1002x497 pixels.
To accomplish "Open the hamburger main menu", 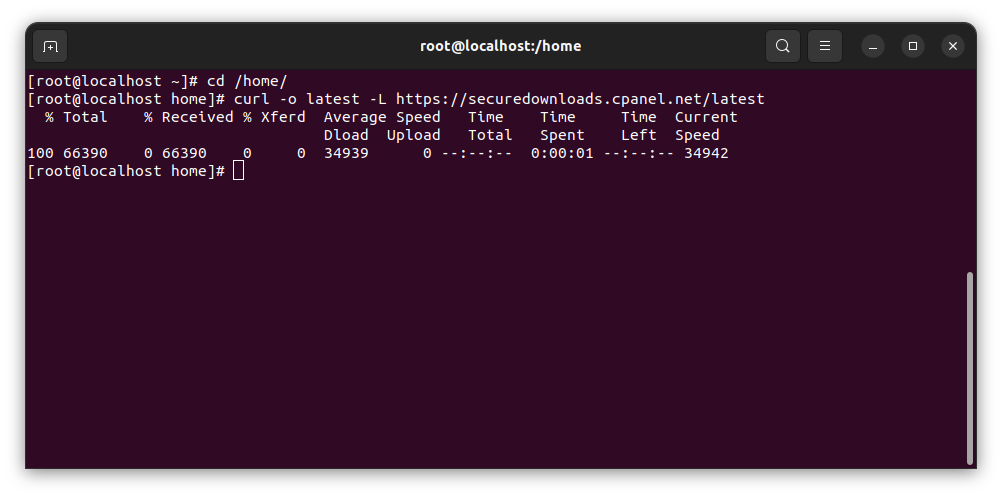I will (x=825, y=46).
